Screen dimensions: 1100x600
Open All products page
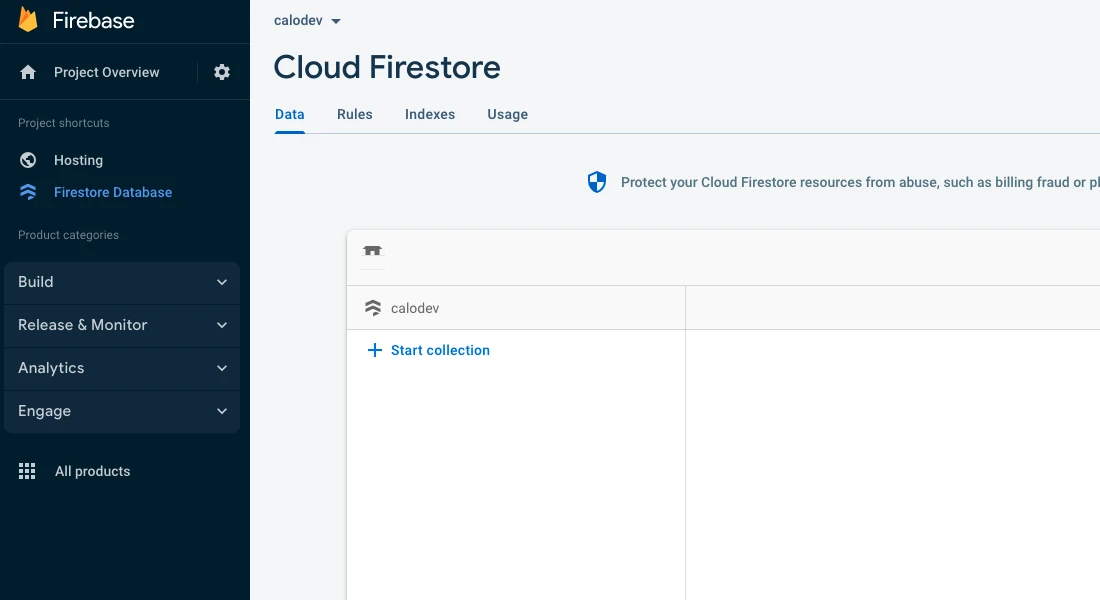click(x=93, y=471)
